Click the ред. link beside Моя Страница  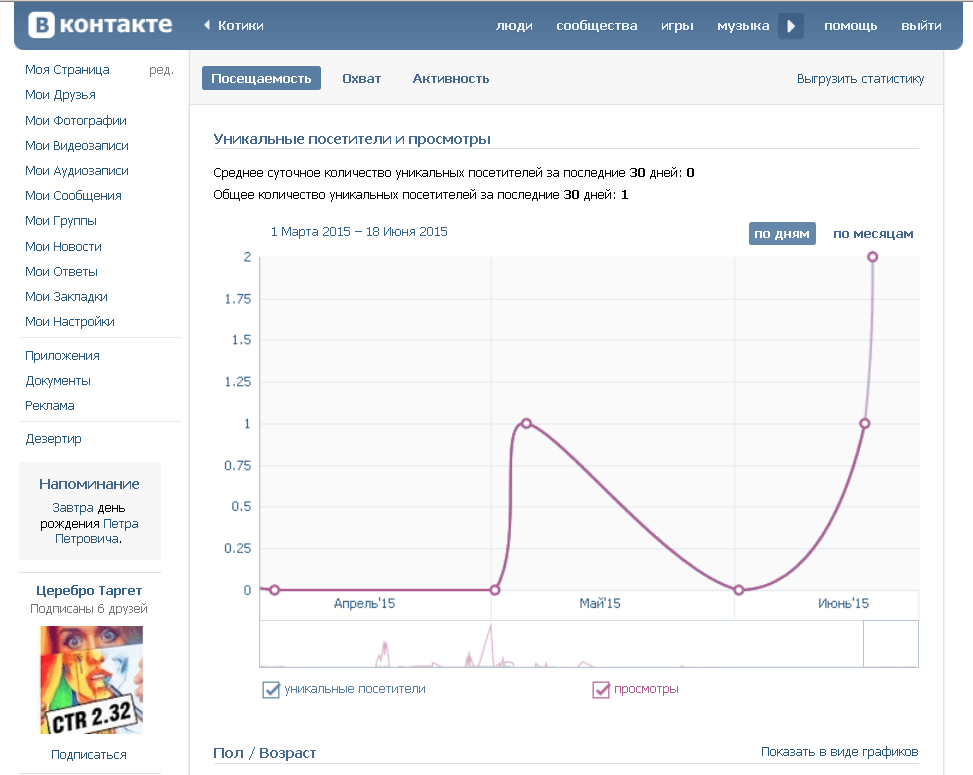tap(161, 70)
